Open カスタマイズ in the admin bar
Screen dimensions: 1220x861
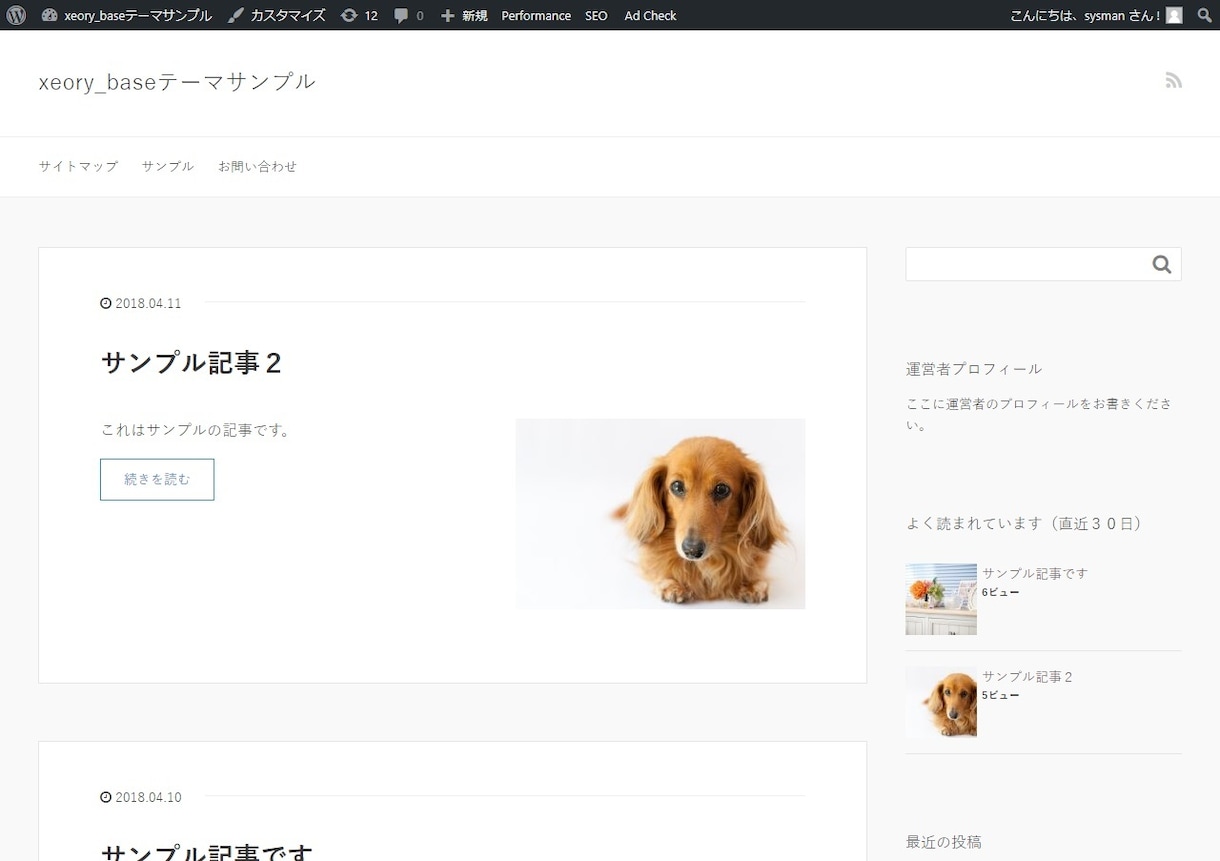tap(276, 15)
